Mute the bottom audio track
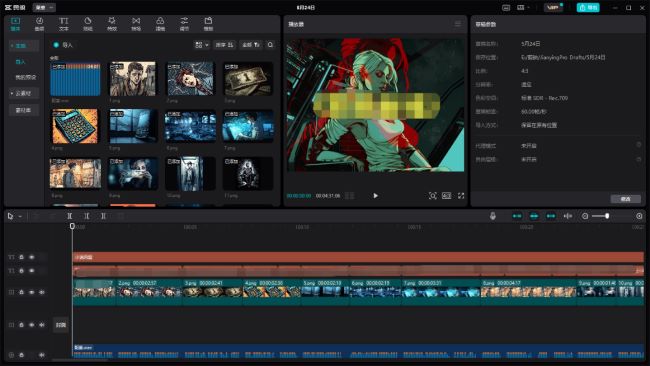Image resolution: width=650 pixels, height=366 pixels. pyautogui.click(x=41, y=355)
